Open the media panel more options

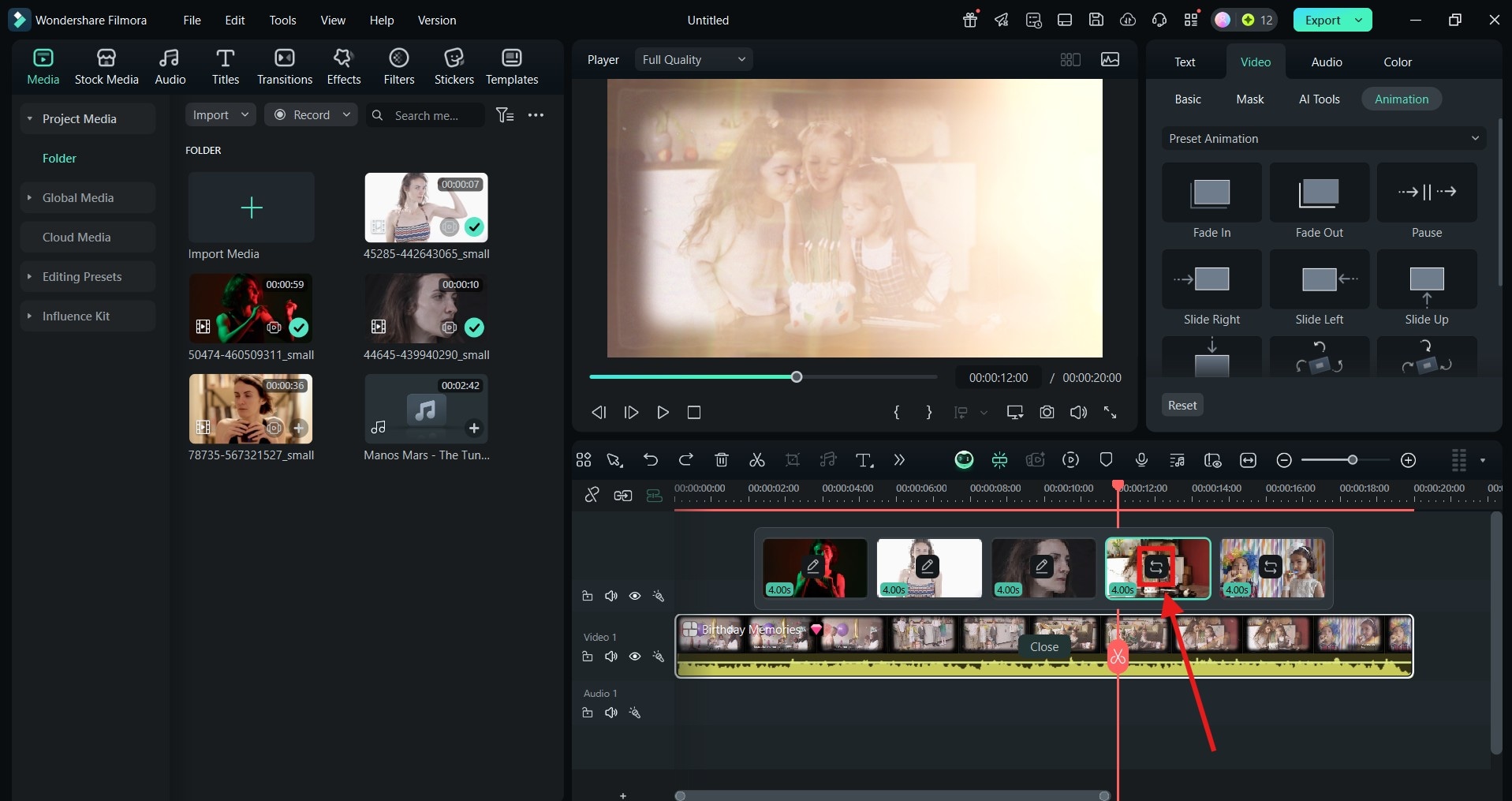536,115
